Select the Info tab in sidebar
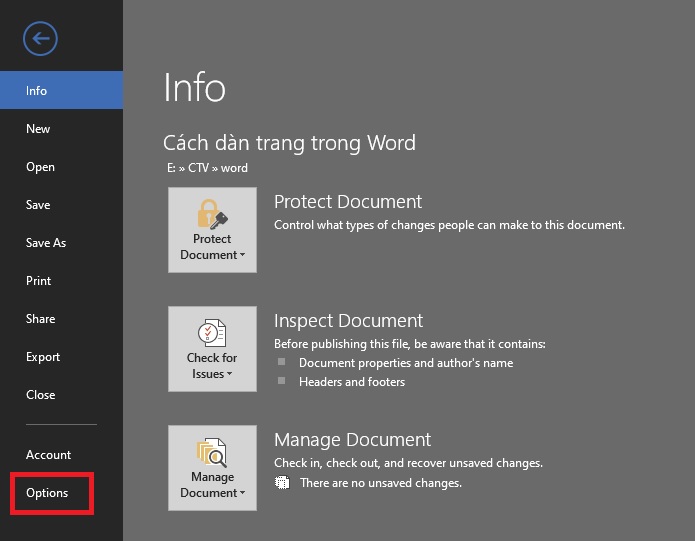This screenshot has height=541, width=695. tap(37, 91)
